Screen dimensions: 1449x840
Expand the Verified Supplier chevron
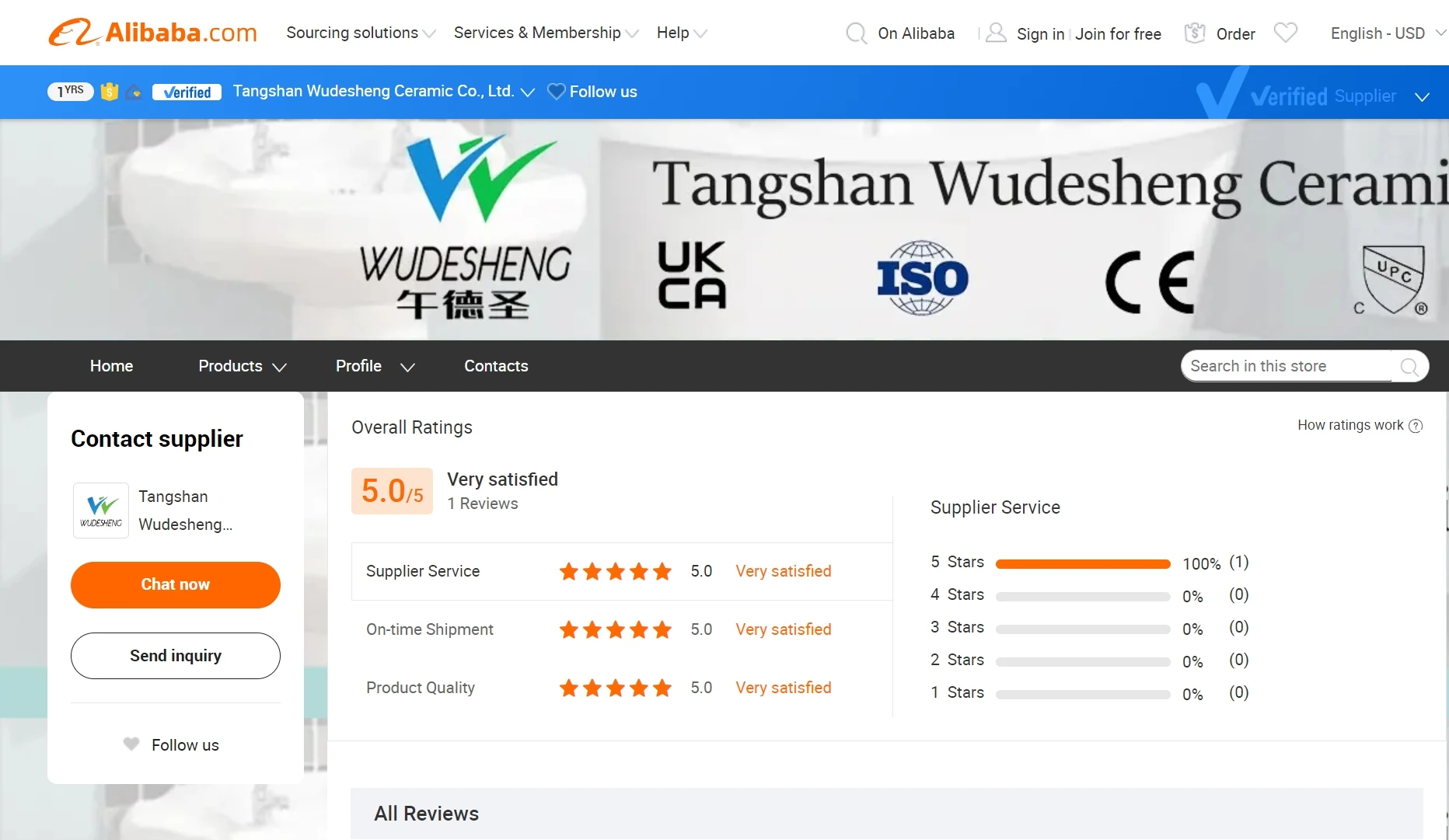pos(1422,97)
